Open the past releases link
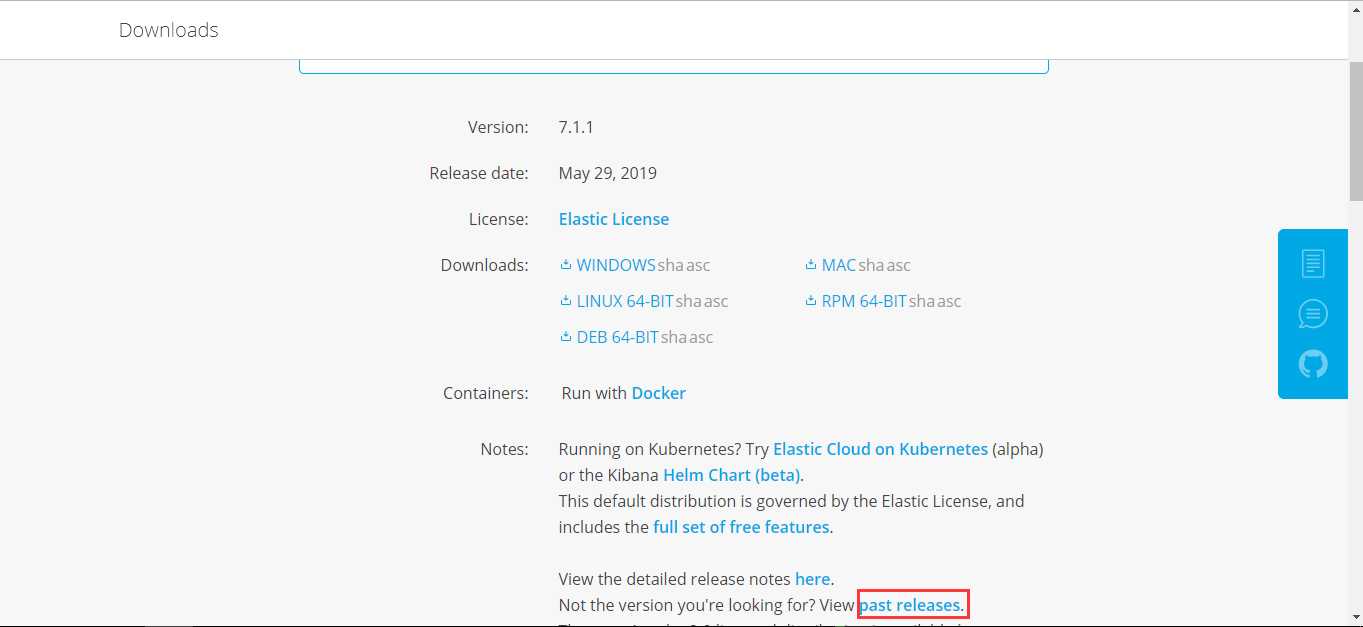 913,605
